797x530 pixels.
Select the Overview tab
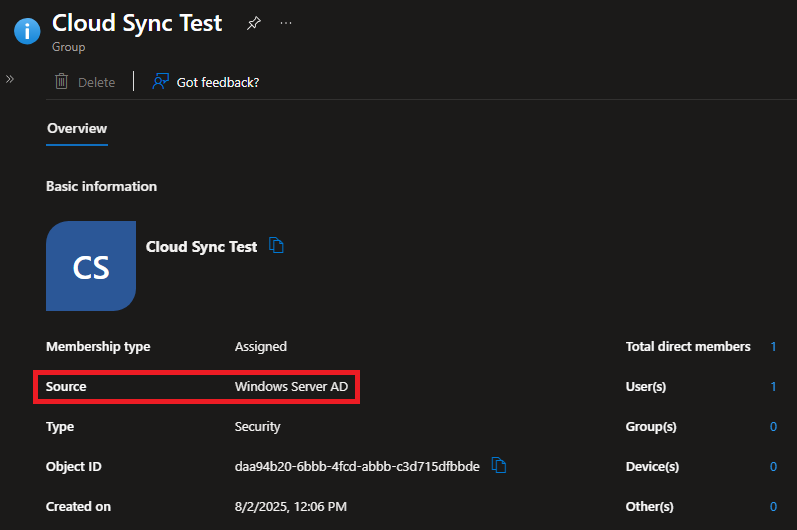coord(77,129)
